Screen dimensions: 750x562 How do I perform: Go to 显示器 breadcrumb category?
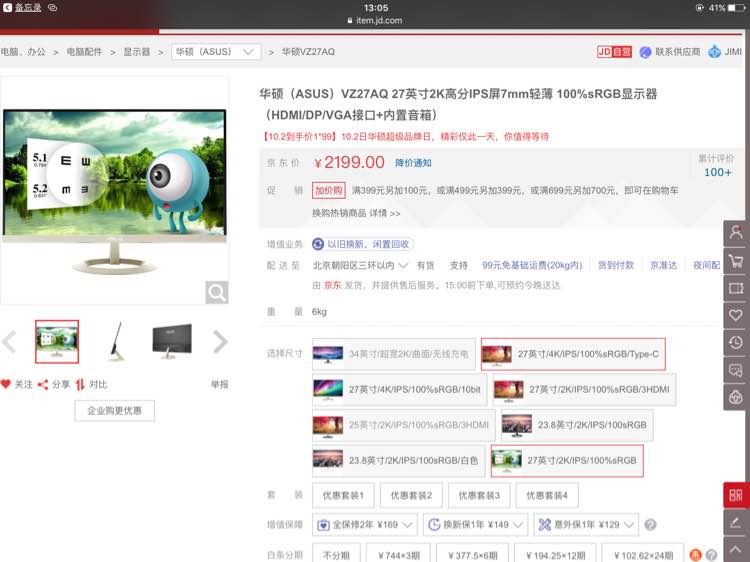137,52
